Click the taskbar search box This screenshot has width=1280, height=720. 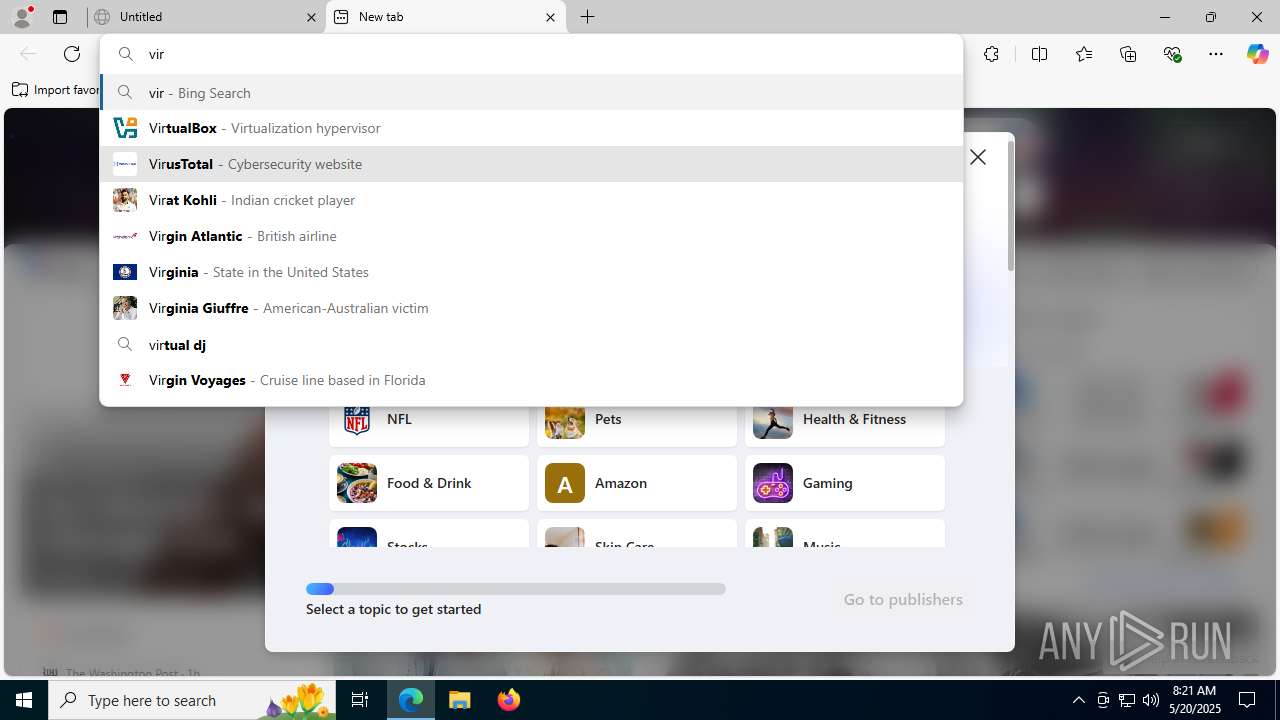(192, 700)
